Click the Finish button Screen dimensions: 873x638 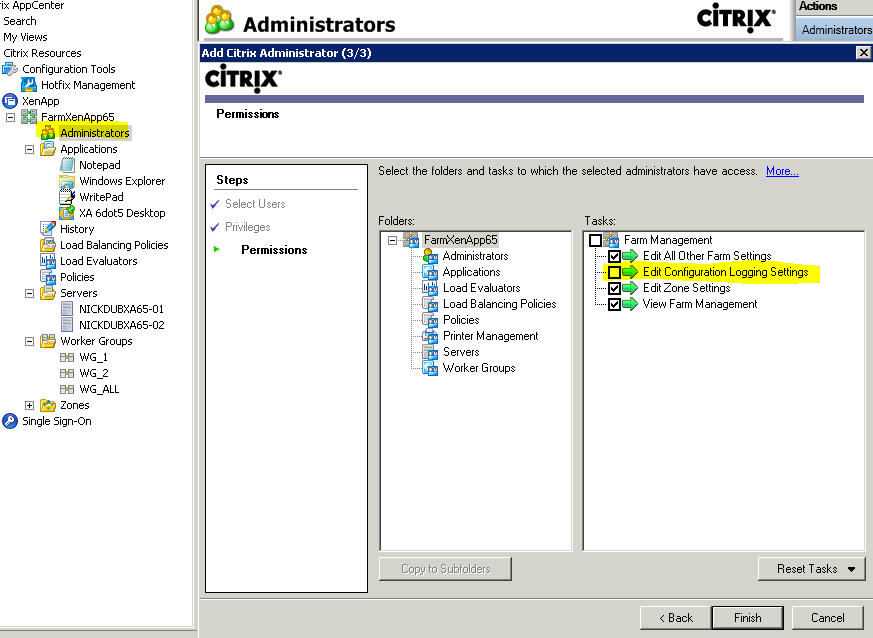pos(747,618)
